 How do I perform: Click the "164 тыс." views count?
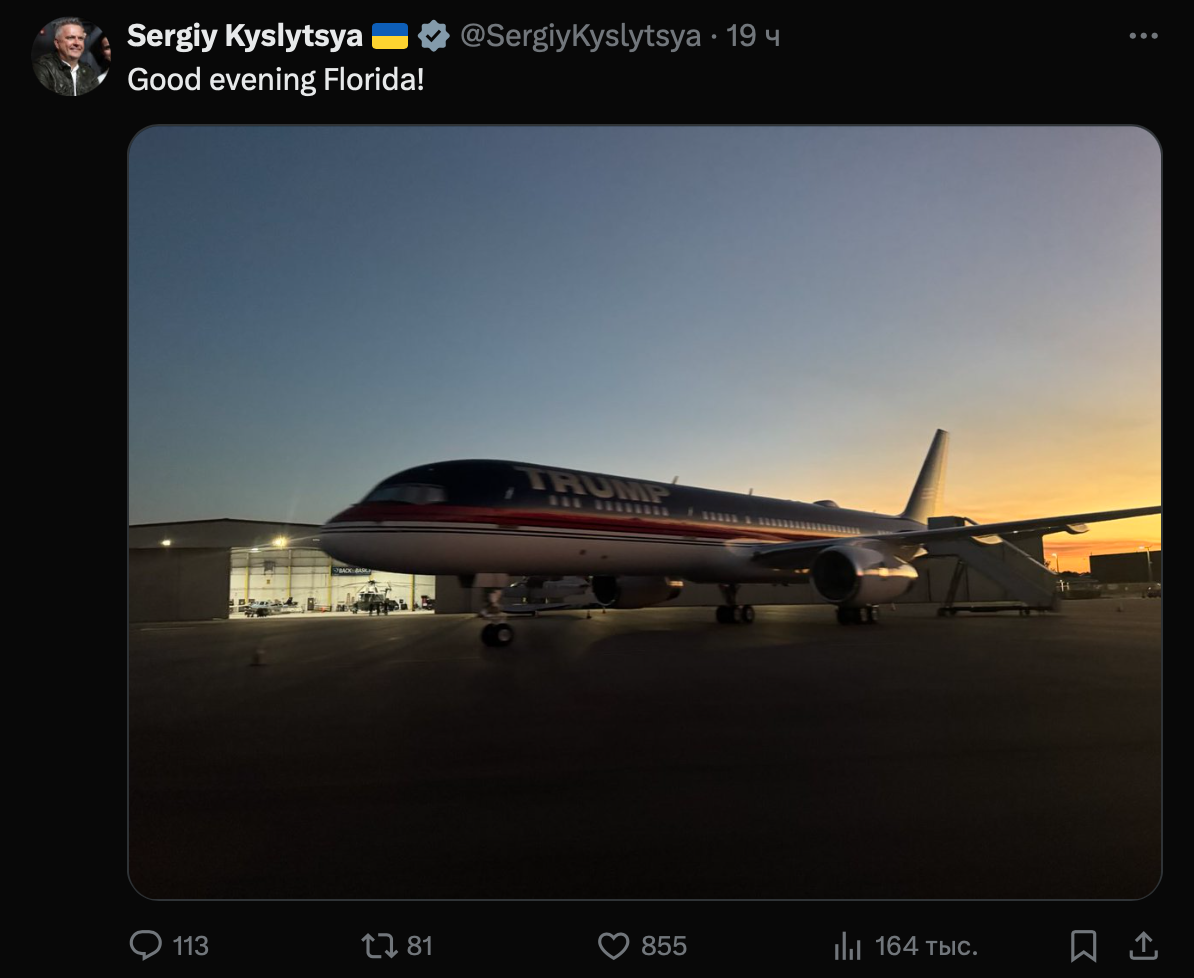coord(926,946)
